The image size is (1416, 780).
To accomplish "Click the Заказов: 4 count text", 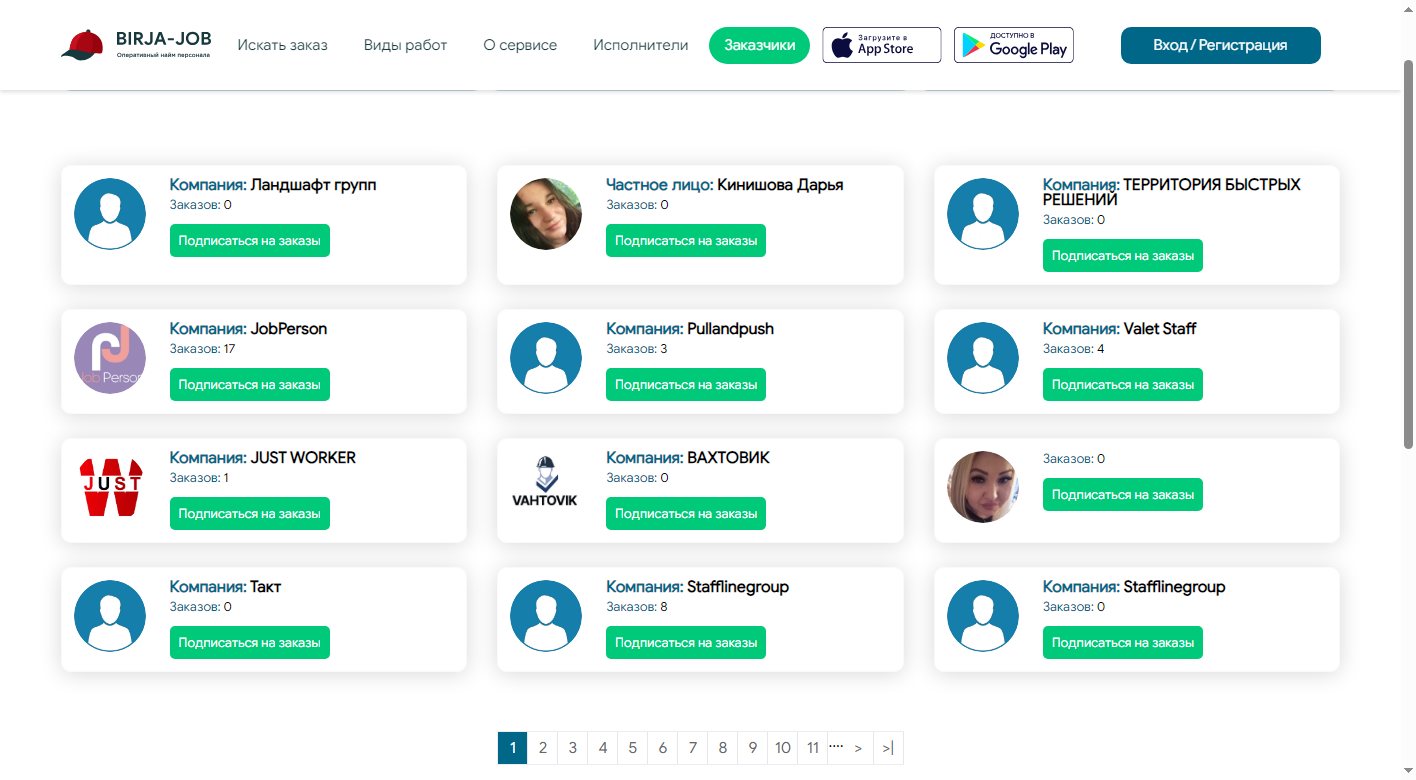I will click(x=1074, y=349).
